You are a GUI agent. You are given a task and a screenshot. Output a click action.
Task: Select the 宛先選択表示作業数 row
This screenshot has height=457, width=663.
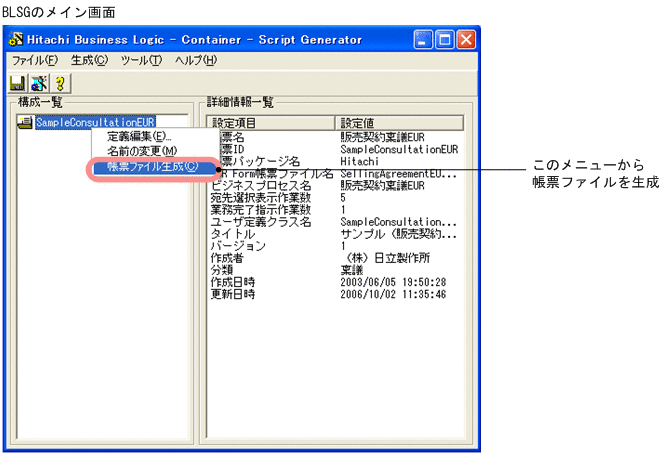click(x=337, y=198)
